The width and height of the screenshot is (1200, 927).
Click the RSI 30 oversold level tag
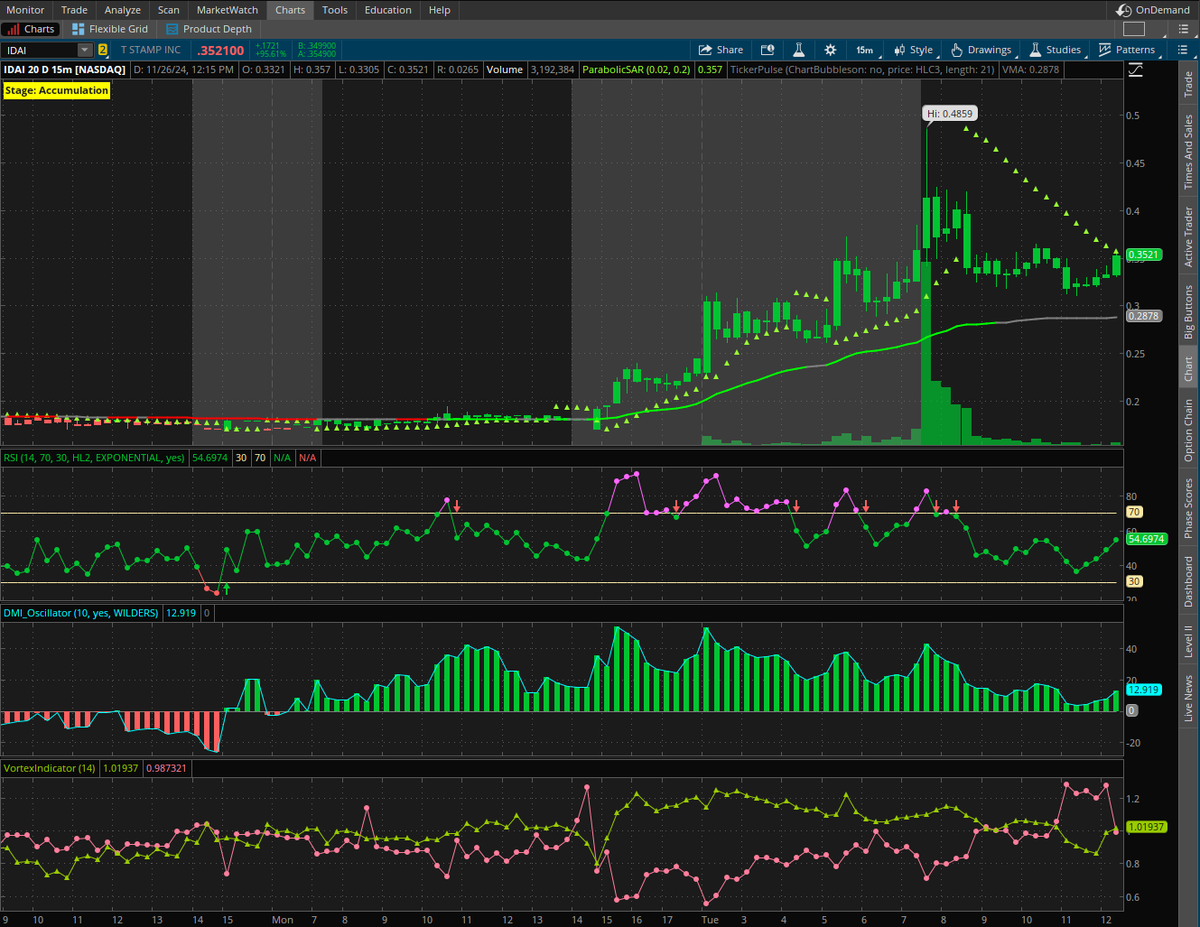pyautogui.click(x=1134, y=581)
